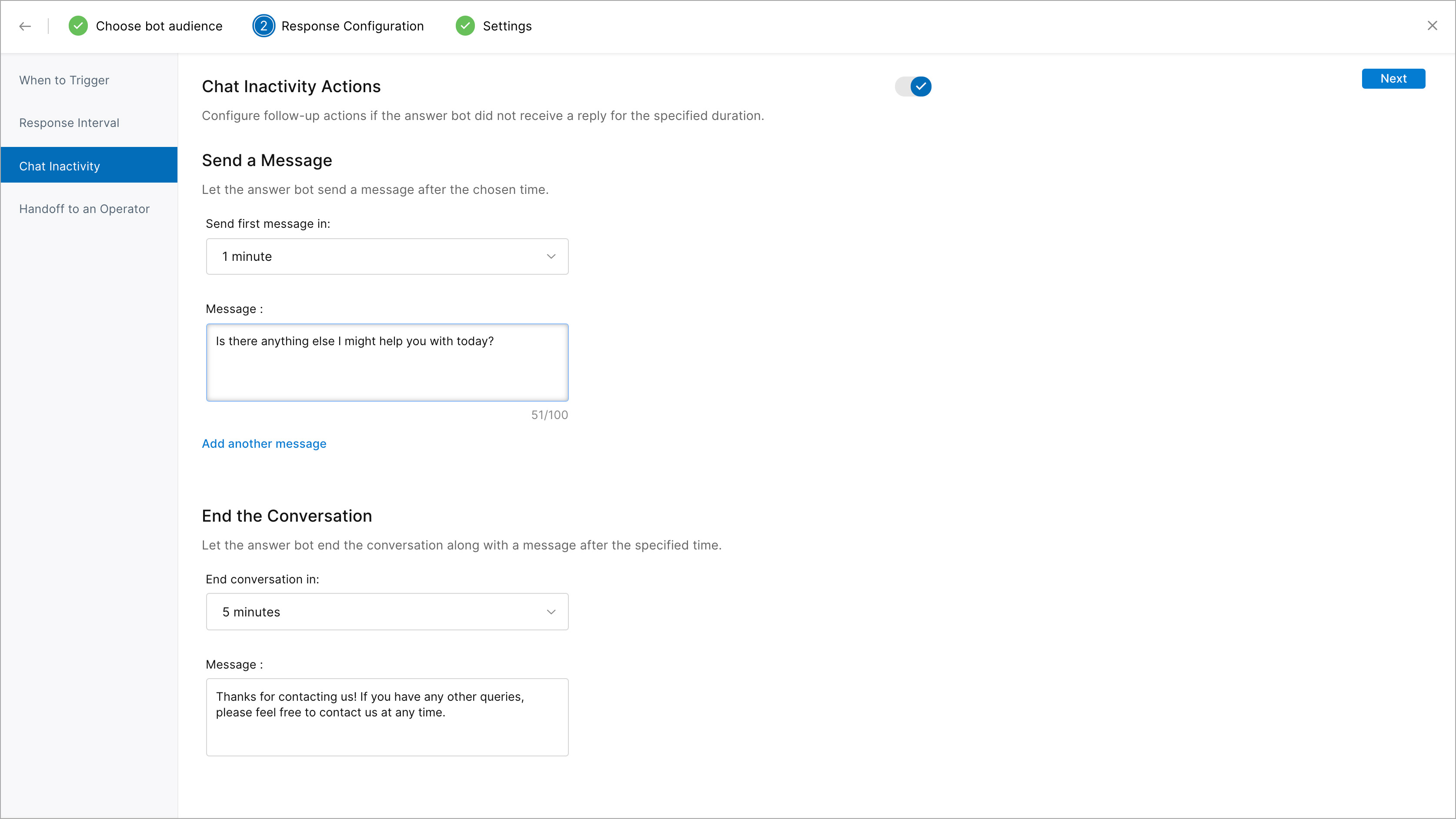Viewport: 1456px width, 819px height.
Task: Close the bot configuration dialog
Action: [x=1432, y=26]
